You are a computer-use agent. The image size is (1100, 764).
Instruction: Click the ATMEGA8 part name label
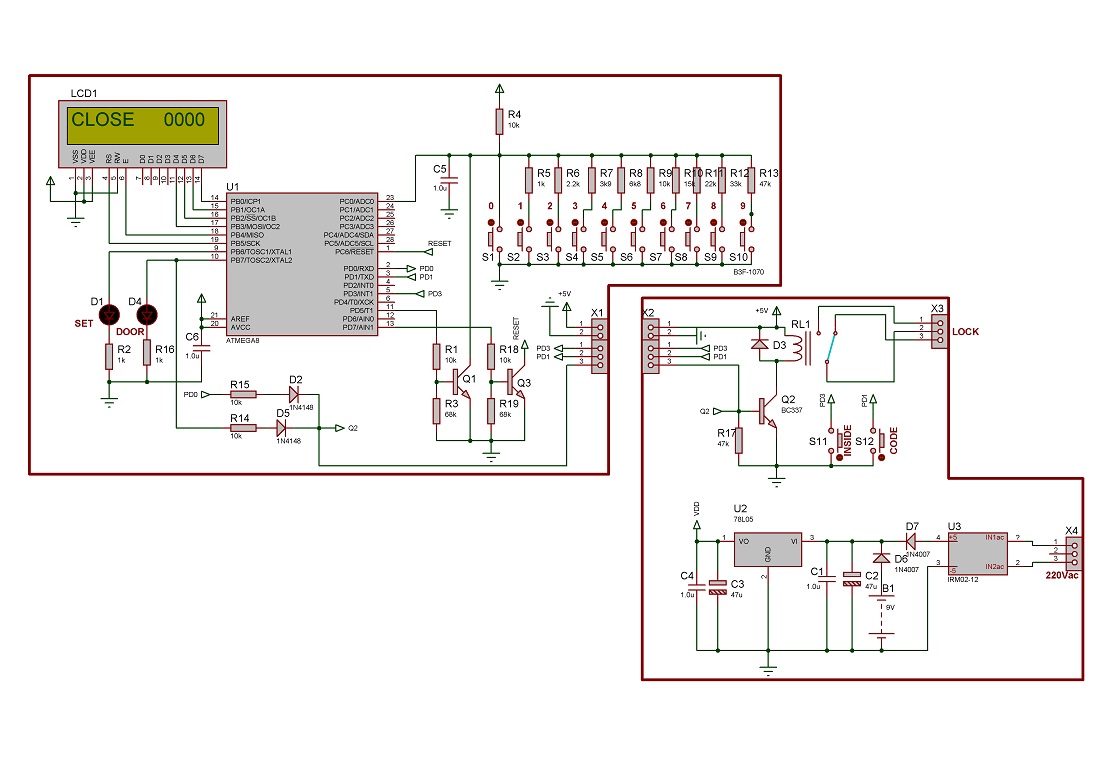tap(243, 340)
